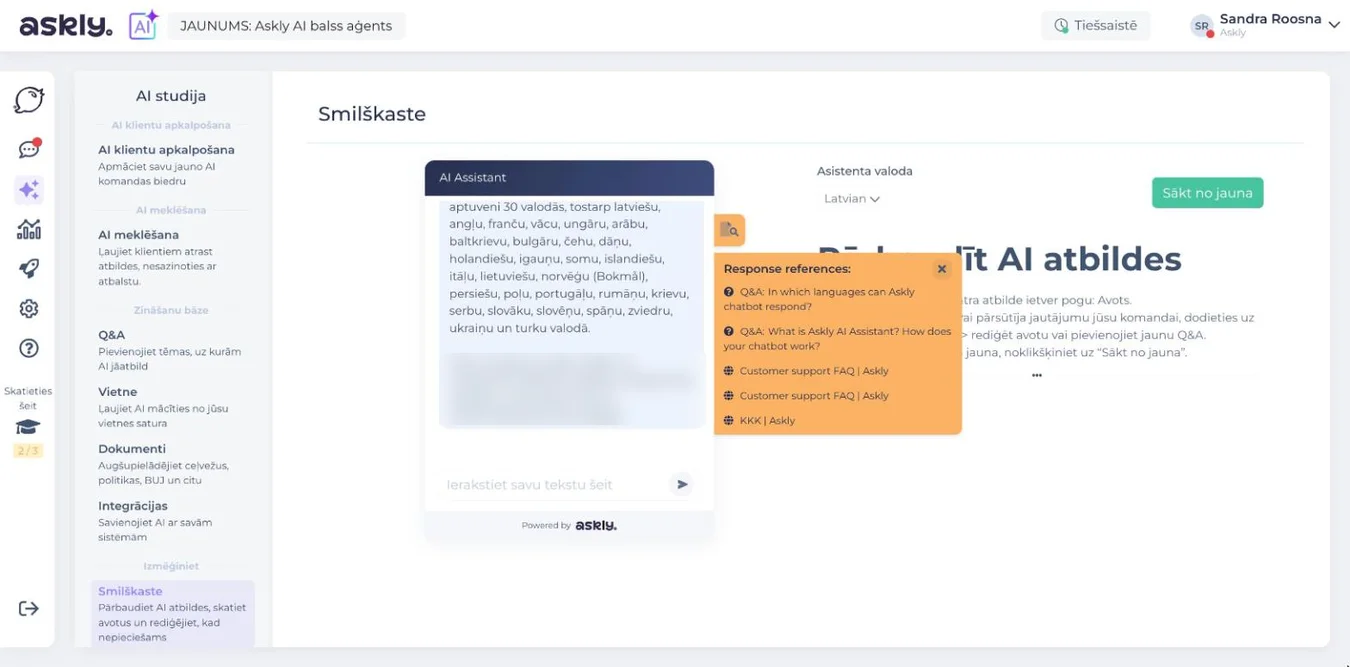Screen dimensions: 1350x667
Task: Open the rocket sidebar icon
Action: click(x=29, y=268)
